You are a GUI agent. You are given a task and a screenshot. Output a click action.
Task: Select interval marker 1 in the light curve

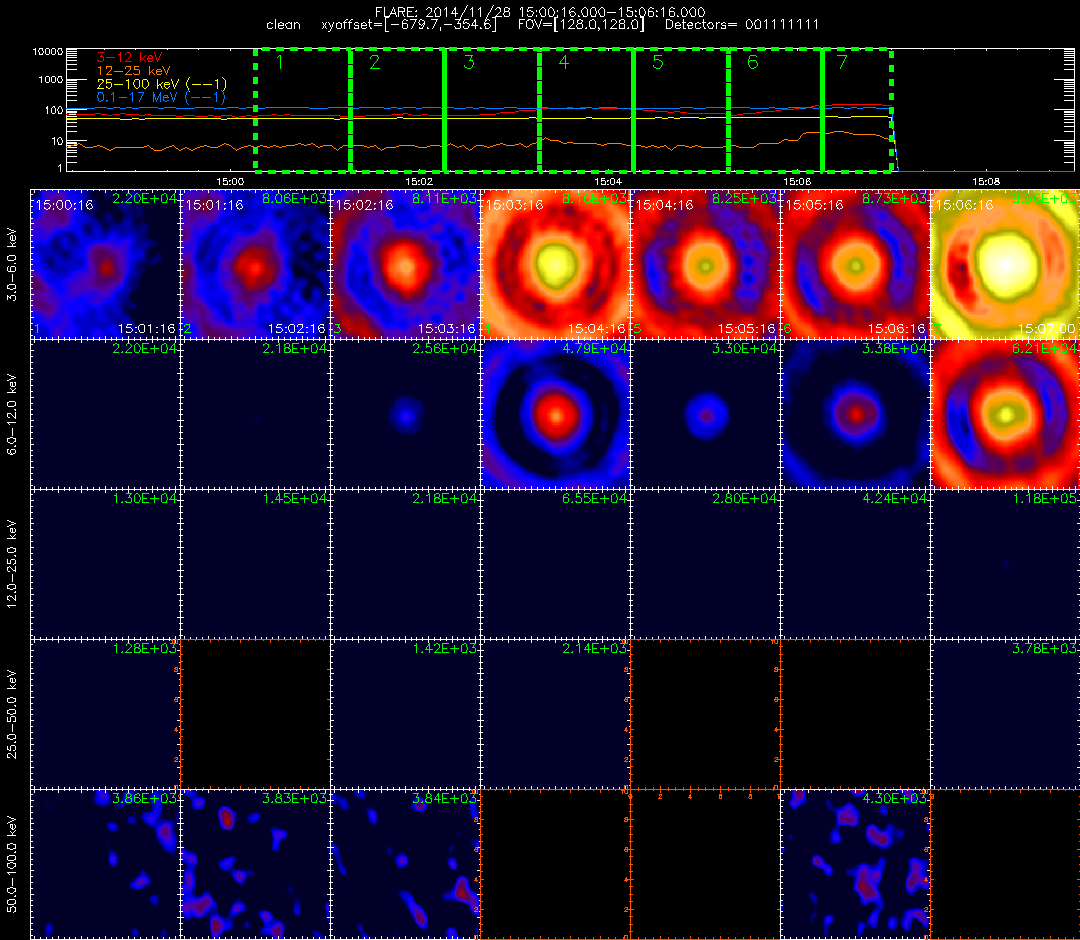pyautogui.click(x=279, y=63)
